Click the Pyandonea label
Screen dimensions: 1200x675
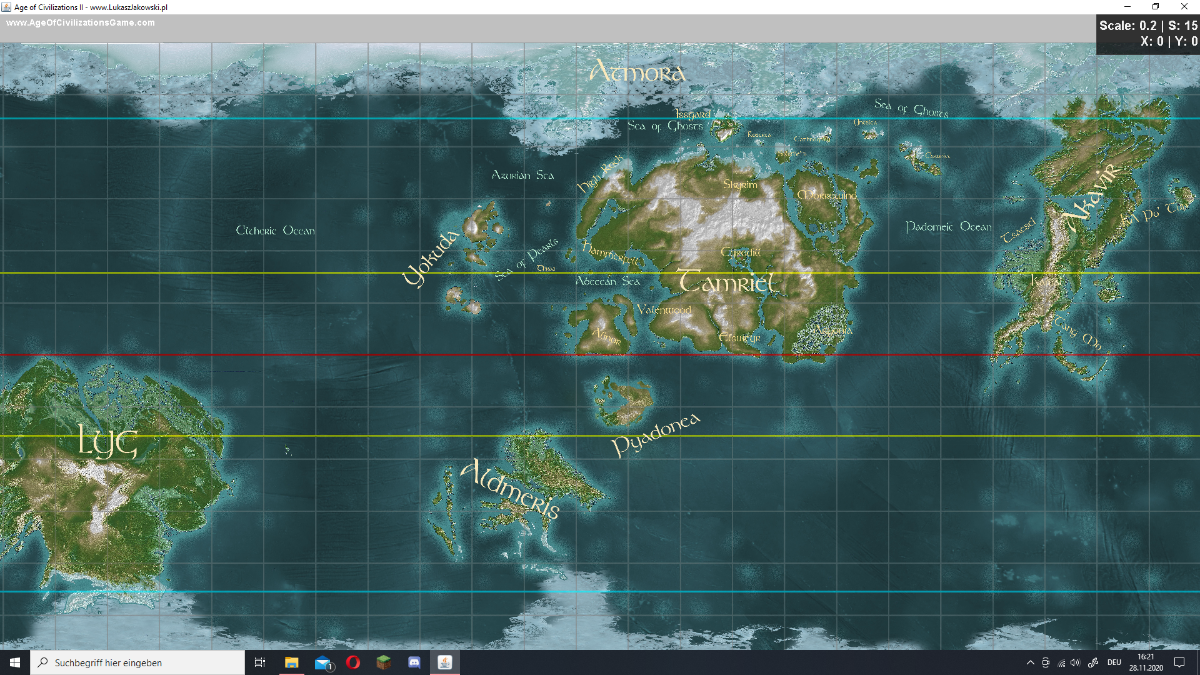(656, 435)
